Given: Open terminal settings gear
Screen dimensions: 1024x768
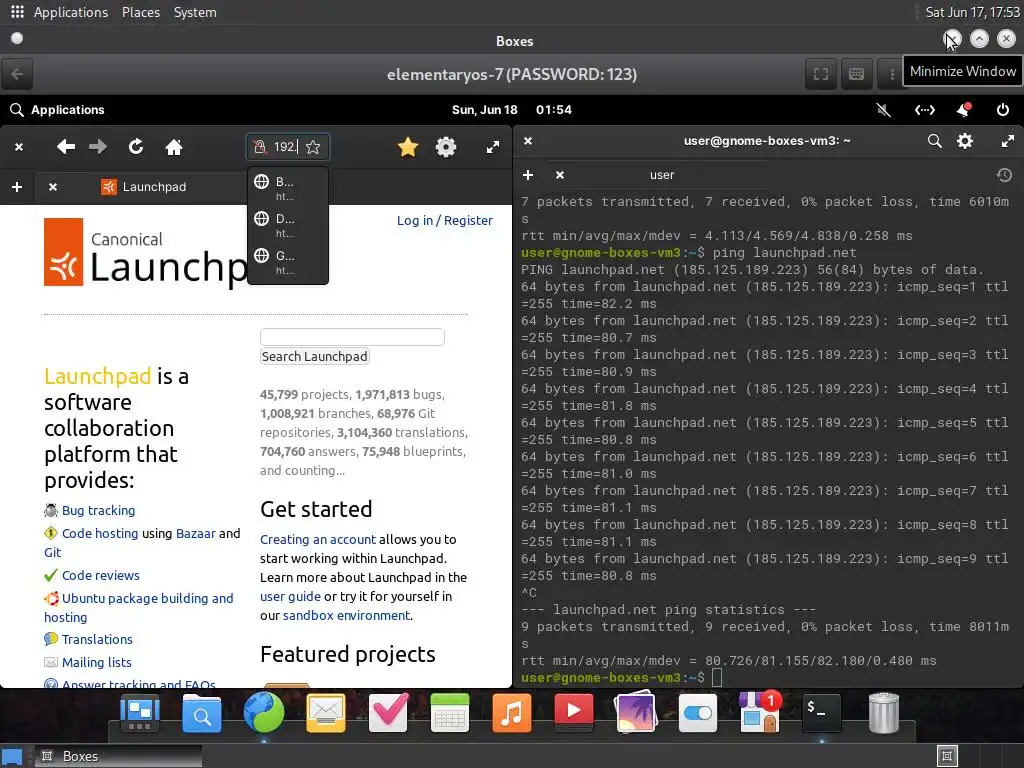Looking at the screenshot, I should (965, 140).
